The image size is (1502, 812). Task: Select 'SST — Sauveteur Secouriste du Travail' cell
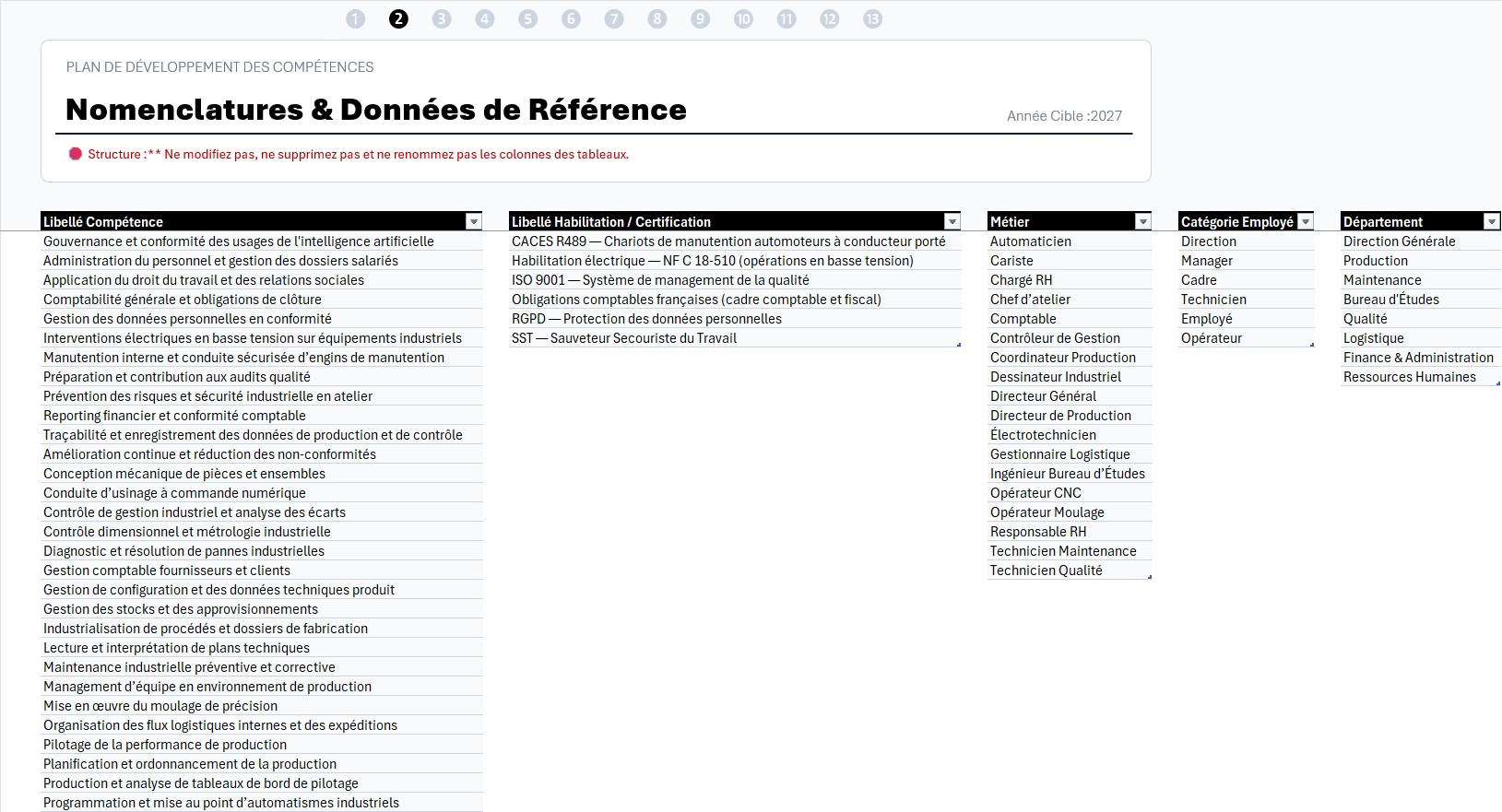pyautogui.click(x=735, y=338)
